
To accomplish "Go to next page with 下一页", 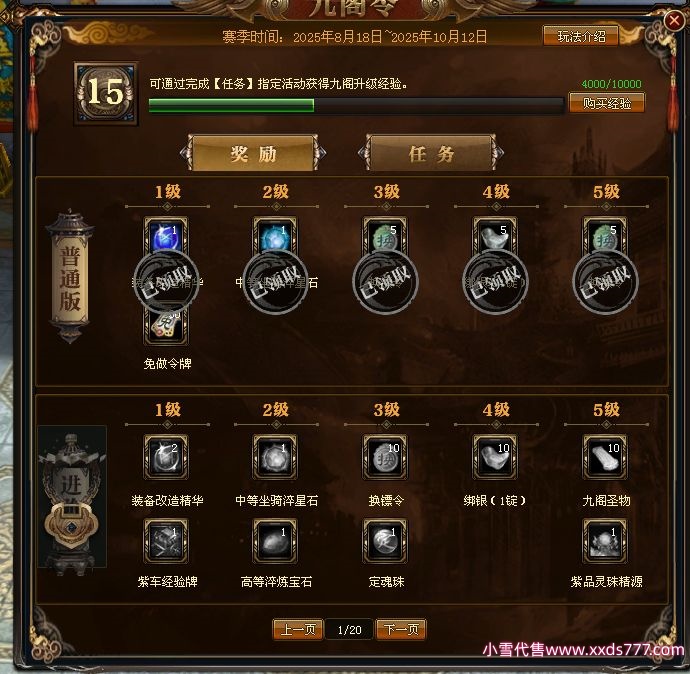I will pyautogui.click(x=401, y=630).
